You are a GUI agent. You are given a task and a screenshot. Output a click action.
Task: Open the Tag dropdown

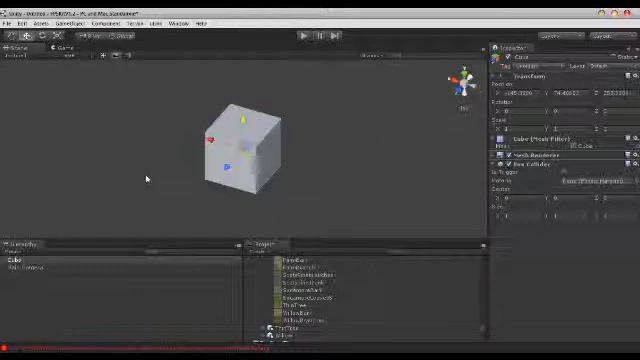[x=539, y=66]
